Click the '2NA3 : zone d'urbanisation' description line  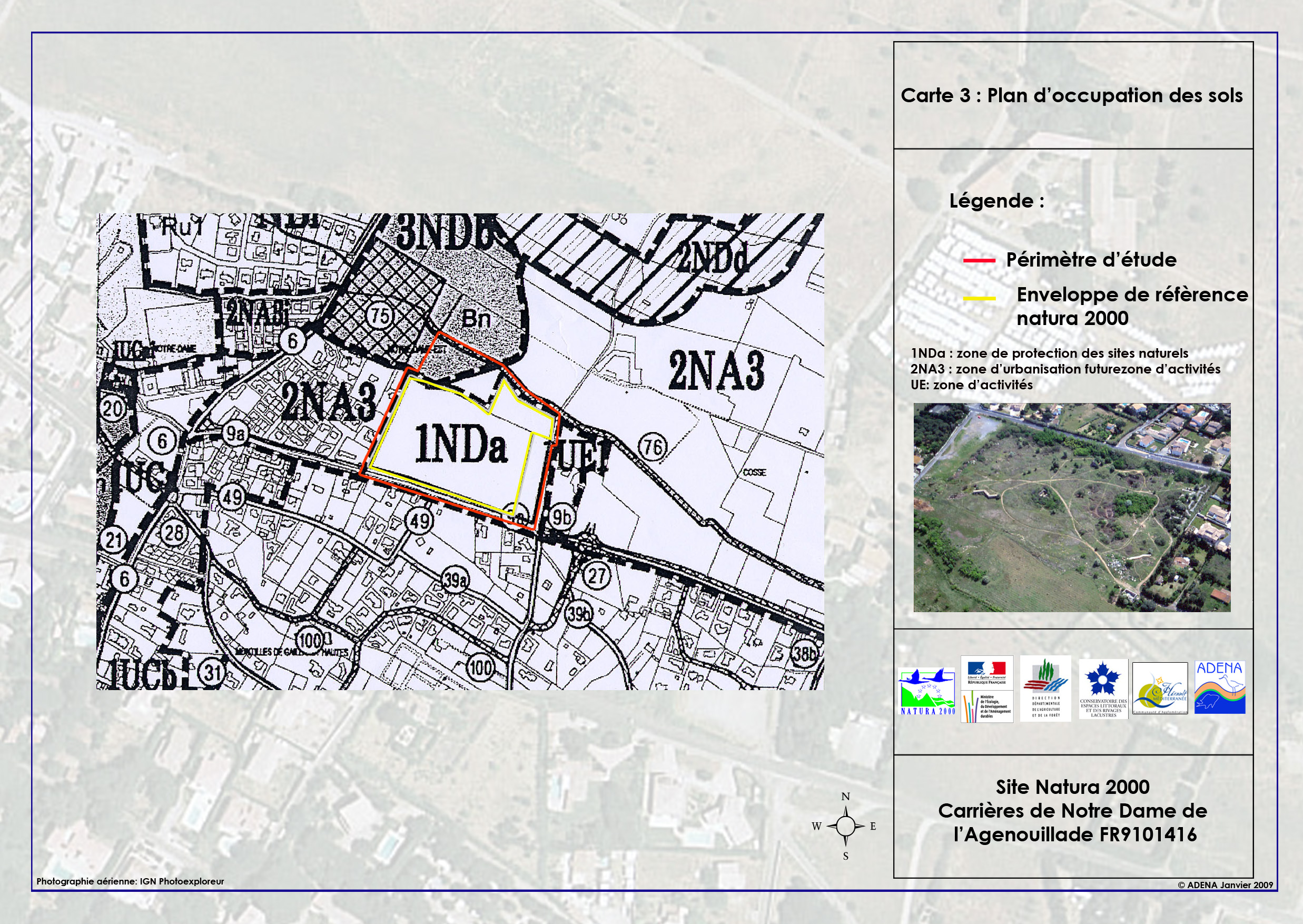click(x=1065, y=369)
